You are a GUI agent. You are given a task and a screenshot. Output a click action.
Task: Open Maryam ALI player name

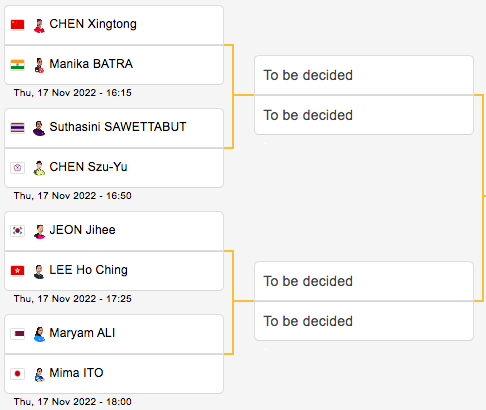tap(82, 333)
